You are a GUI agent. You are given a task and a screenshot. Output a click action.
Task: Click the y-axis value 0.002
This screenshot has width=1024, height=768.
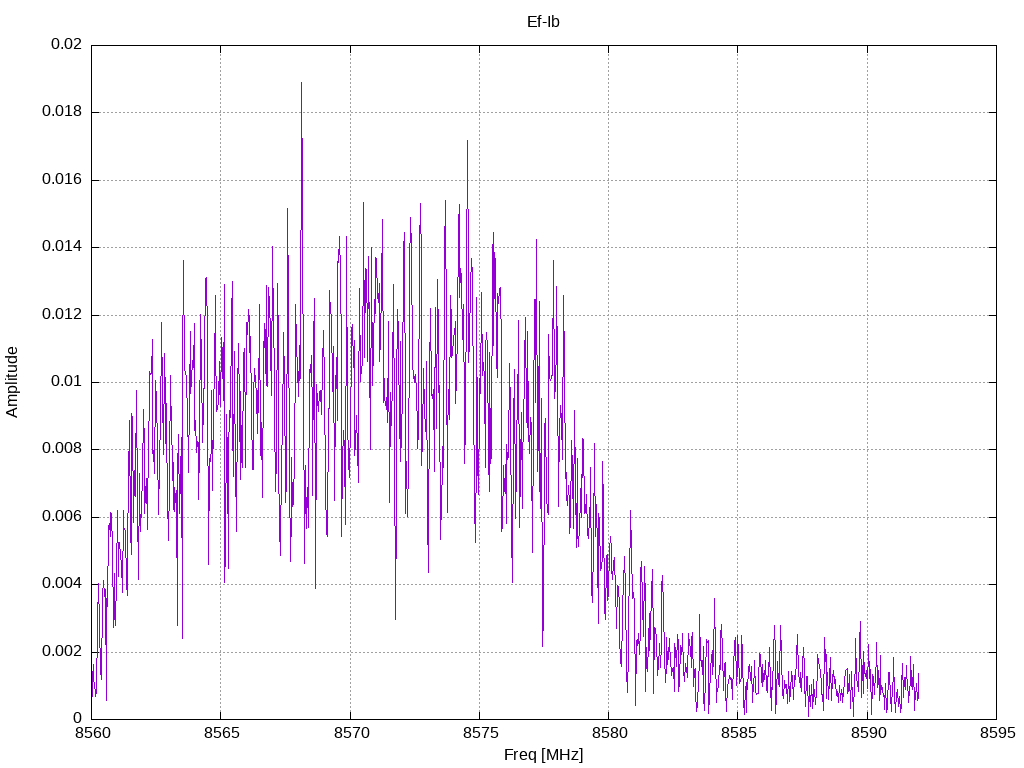(62, 652)
